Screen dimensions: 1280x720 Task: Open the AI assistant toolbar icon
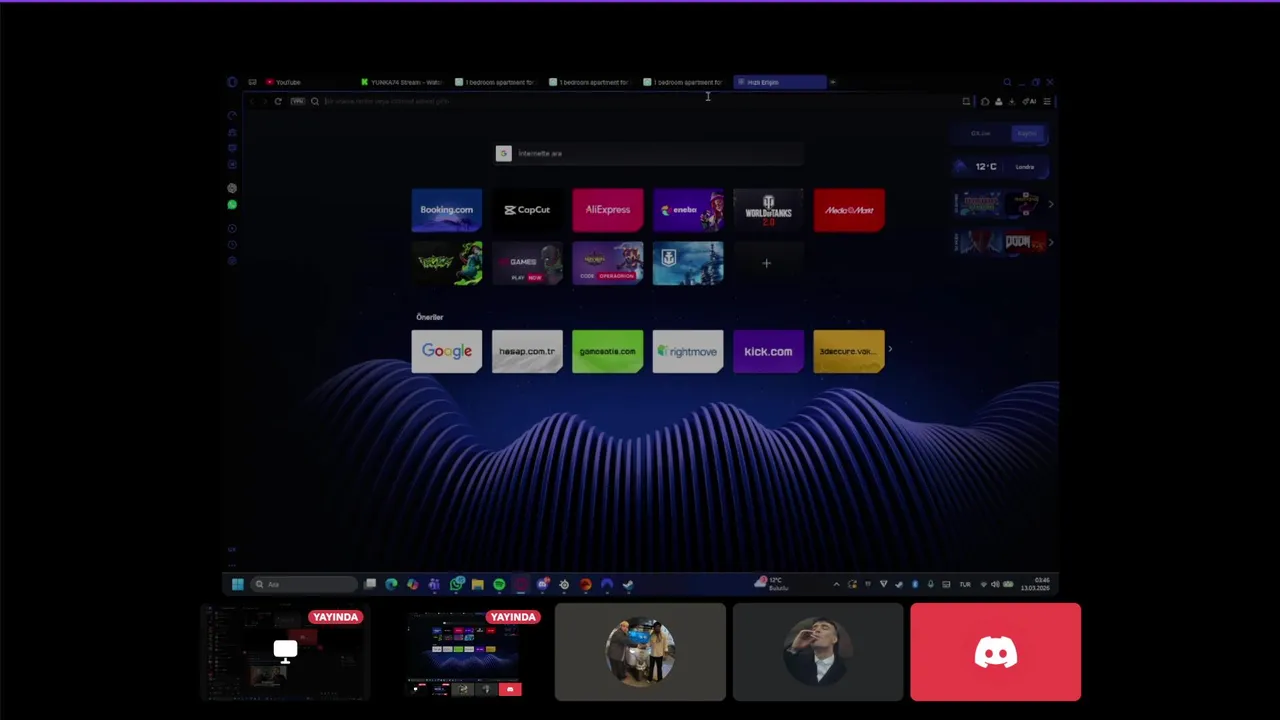(x=1030, y=101)
